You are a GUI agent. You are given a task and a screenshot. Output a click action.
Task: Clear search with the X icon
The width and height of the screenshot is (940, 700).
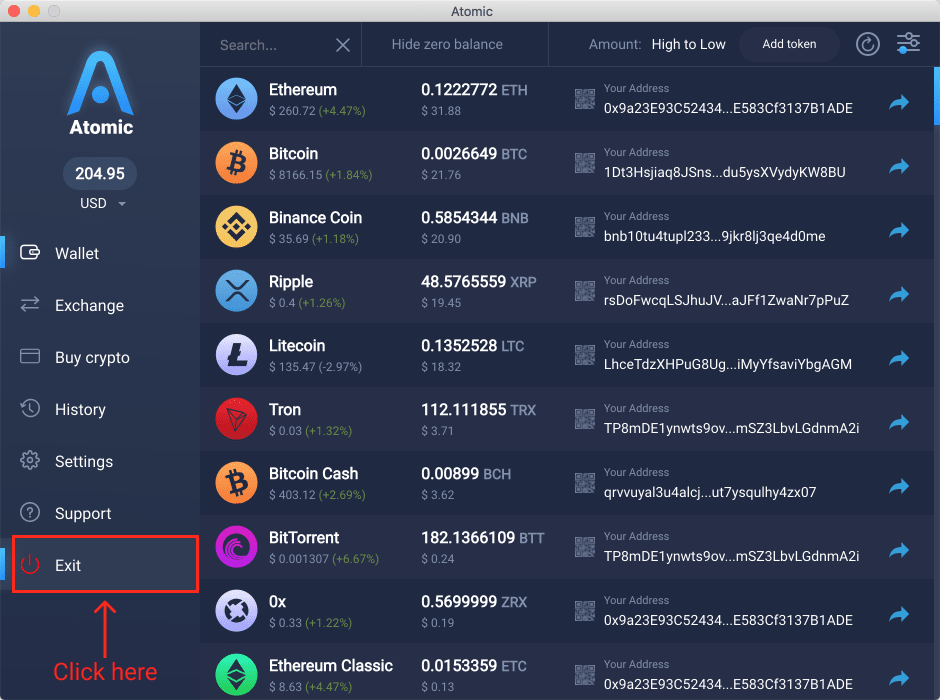tap(343, 45)
